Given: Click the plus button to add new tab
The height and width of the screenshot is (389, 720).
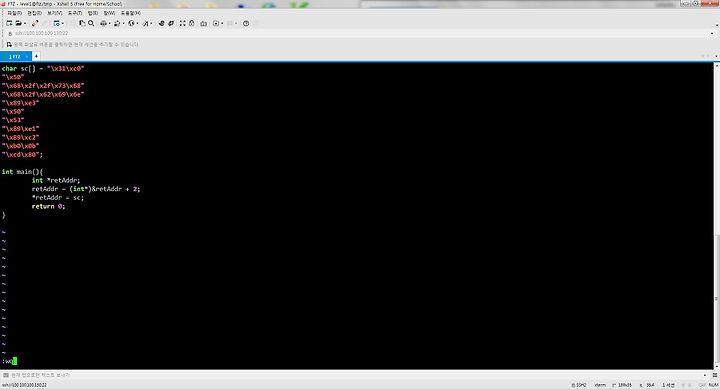Looking at the screenshot, I should click(x=36, y=56).
